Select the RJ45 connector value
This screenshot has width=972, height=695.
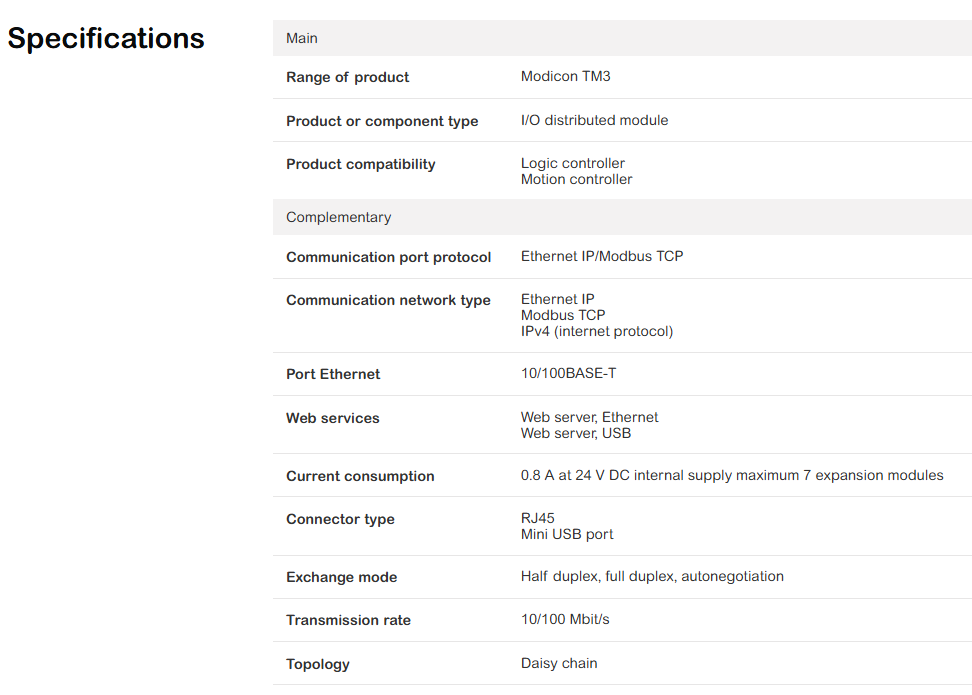537,518
